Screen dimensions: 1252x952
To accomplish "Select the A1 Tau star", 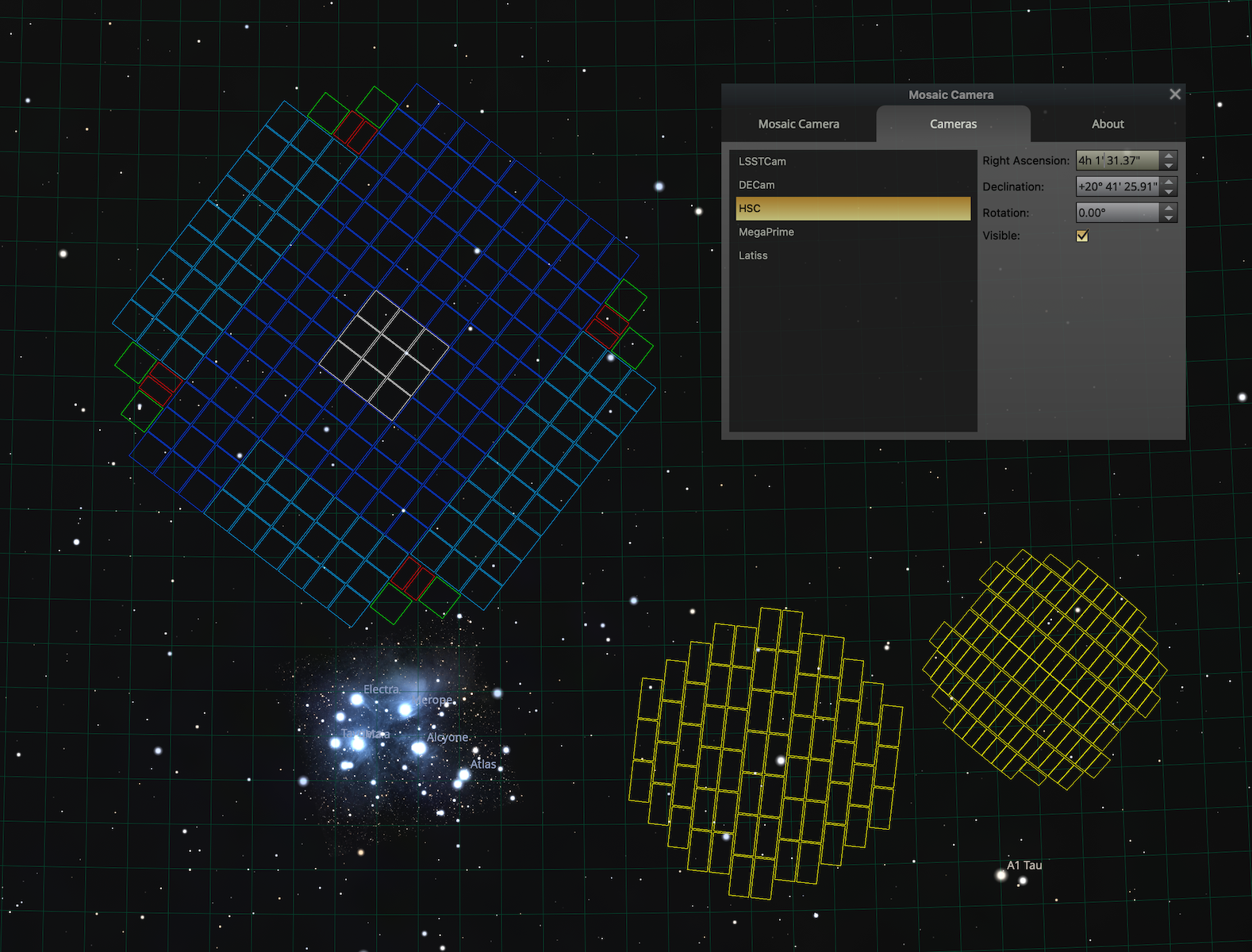I will pyautogui.click(x=1001, y=875).
